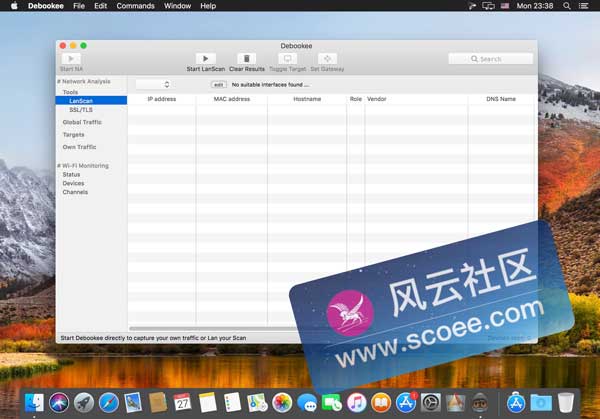The width and height of the screenshot is (600, 419).
Task: Click the Set Gateway toolbar icon
Action: 327,59
